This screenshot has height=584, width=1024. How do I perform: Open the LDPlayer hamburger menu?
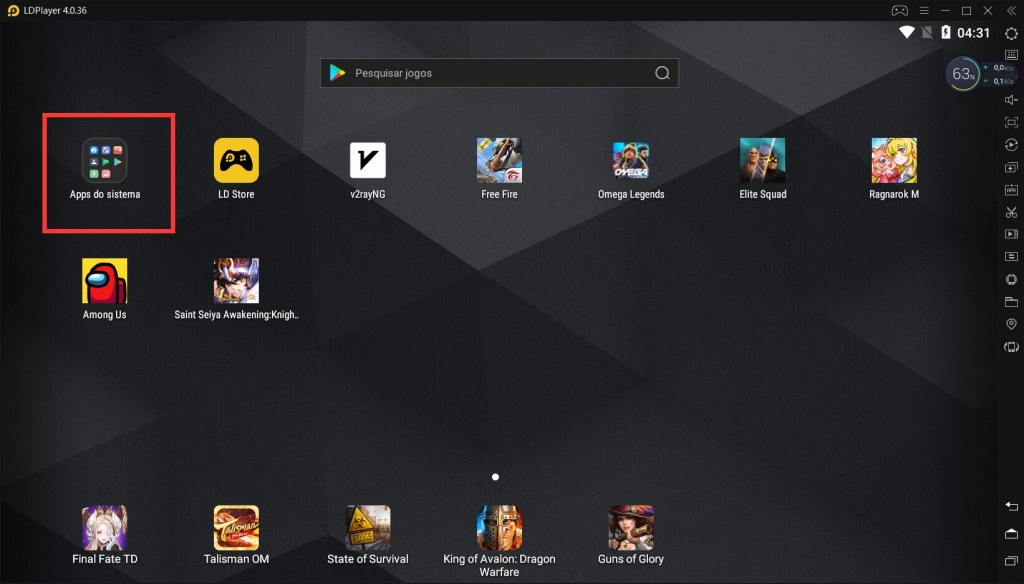(924, 10)
